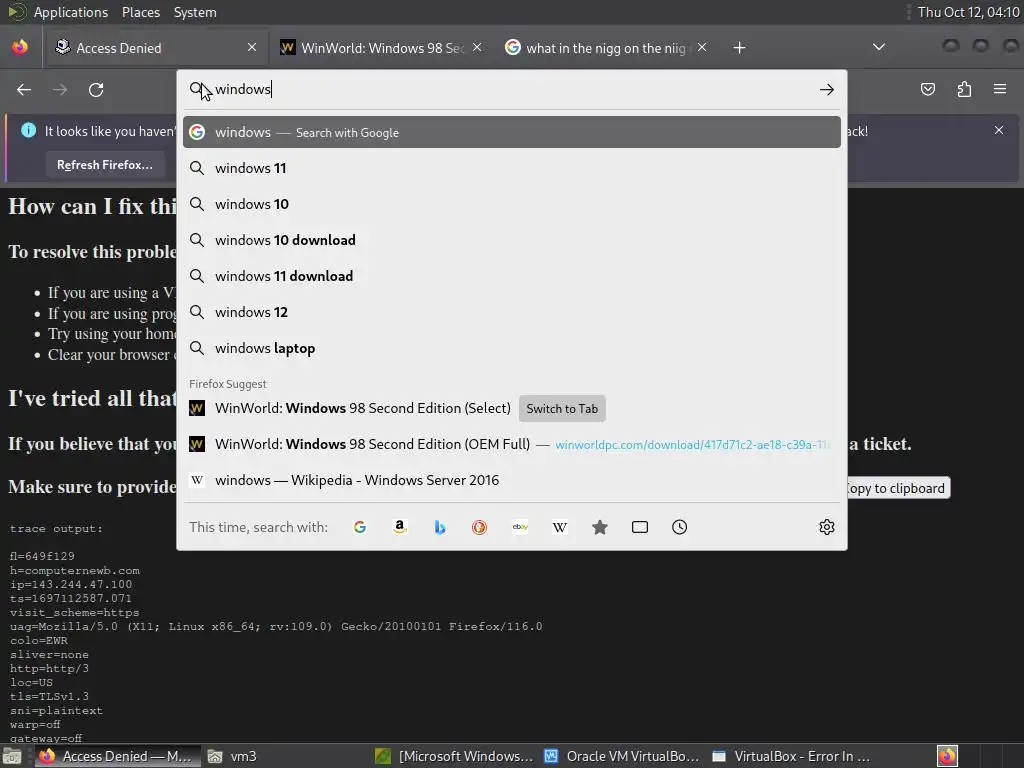Open the Places menu
1024x768 pixels.
pos(140,12)
